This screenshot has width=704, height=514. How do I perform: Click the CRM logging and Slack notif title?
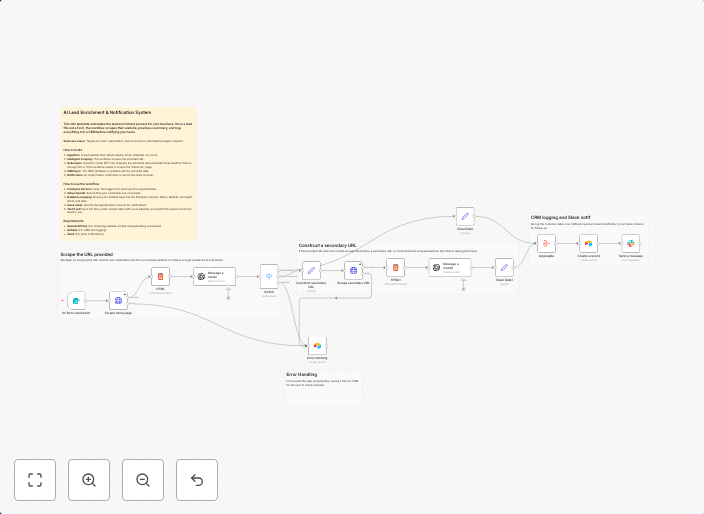tap(560, 218)
